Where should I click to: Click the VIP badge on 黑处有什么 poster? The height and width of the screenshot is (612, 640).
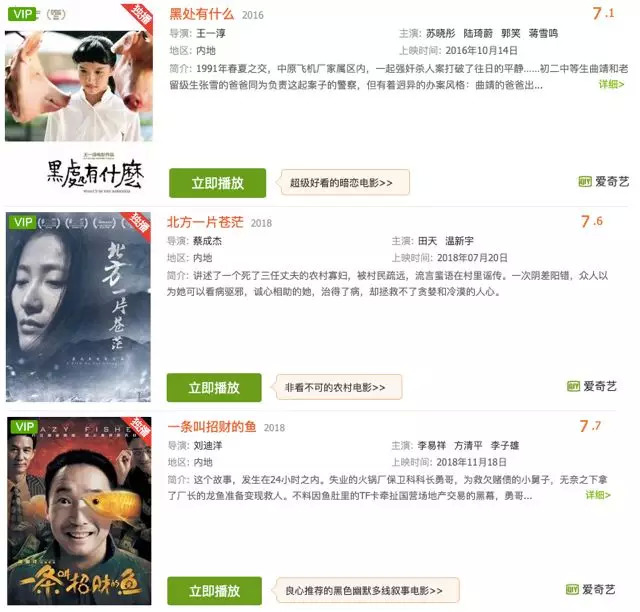tap(22, 14)
